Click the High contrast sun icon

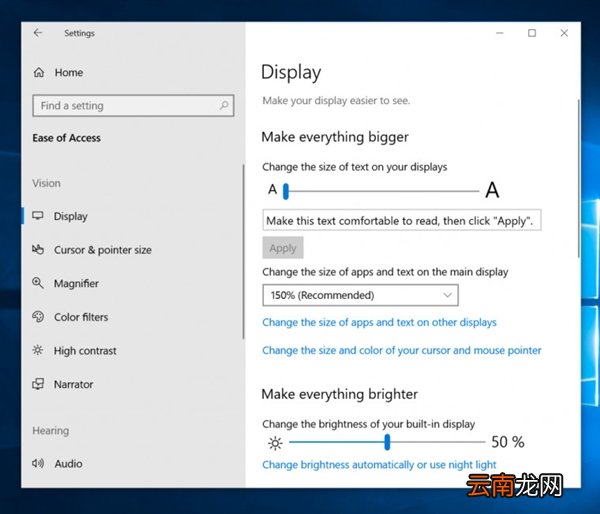coord(38,350)
